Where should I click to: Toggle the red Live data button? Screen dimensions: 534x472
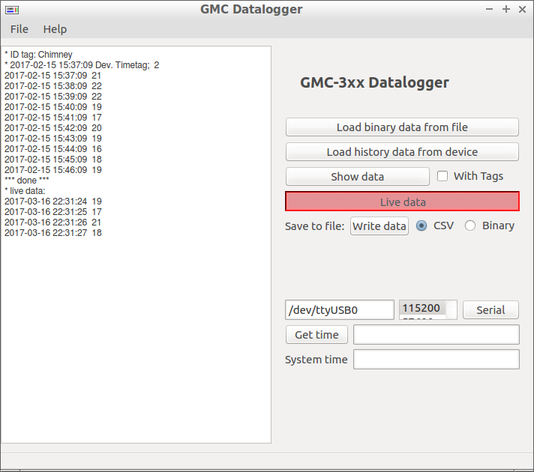point(402,201)
